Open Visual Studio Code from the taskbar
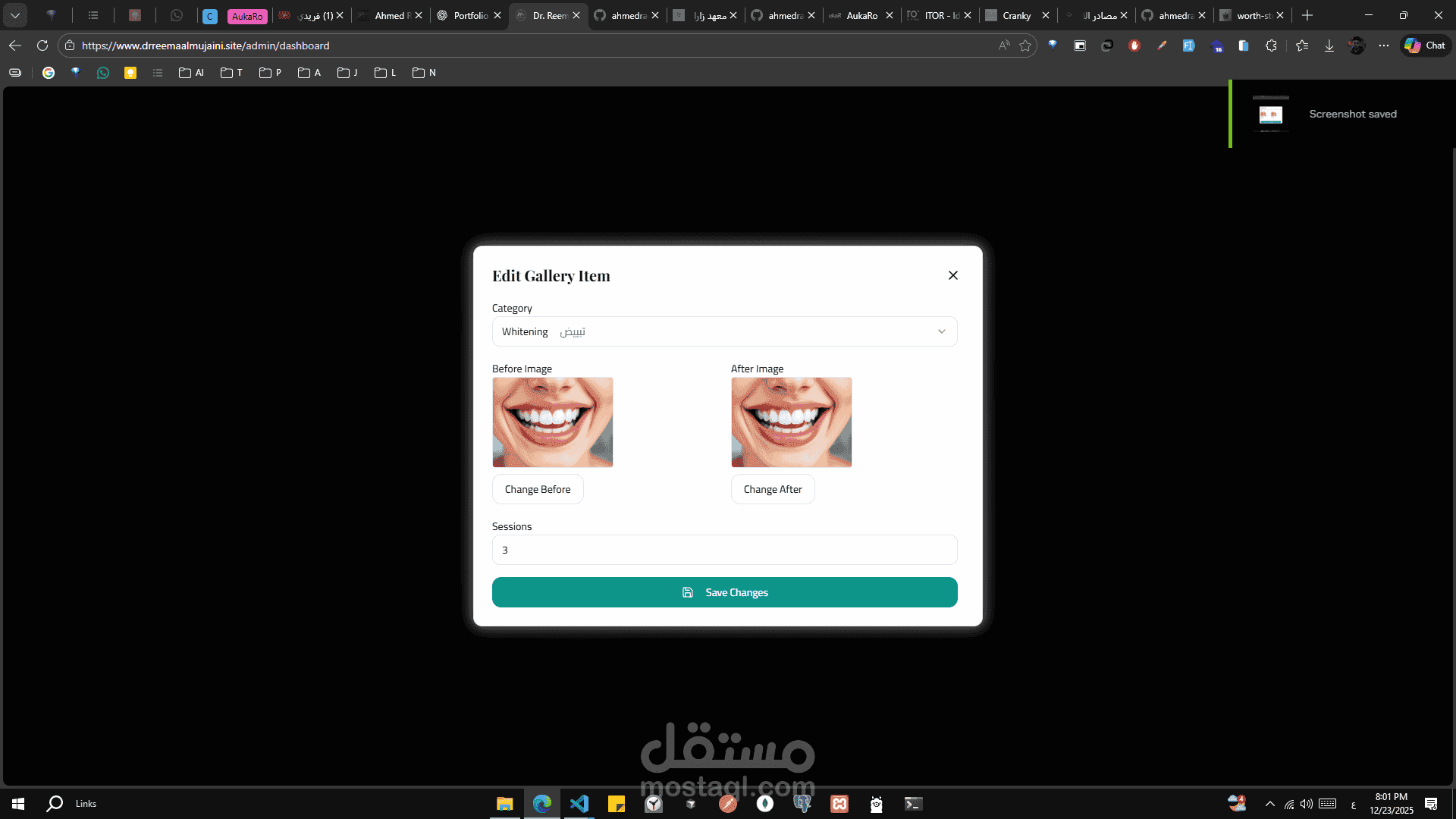The width and height of the screenshot is (1456, 819). [579, 804]
